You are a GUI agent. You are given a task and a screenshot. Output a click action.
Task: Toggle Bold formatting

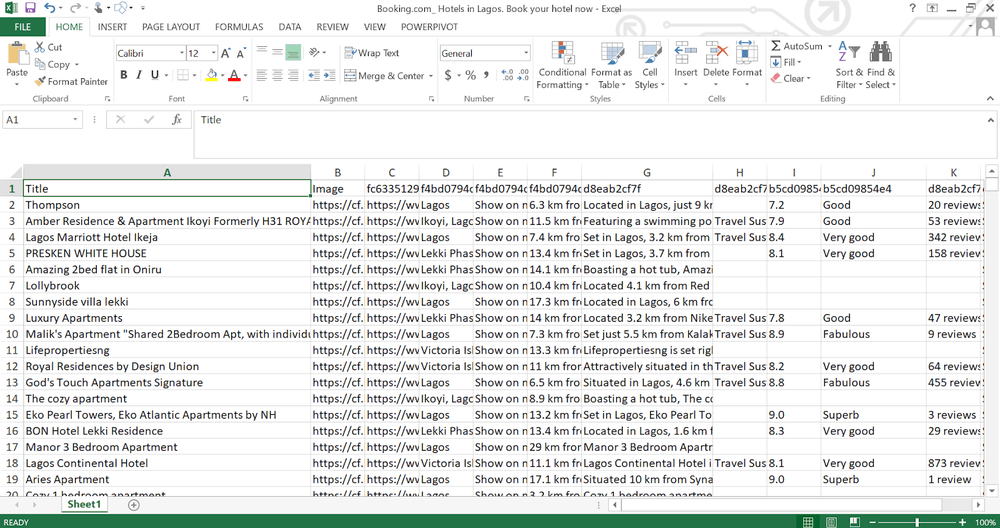point(124,75)
